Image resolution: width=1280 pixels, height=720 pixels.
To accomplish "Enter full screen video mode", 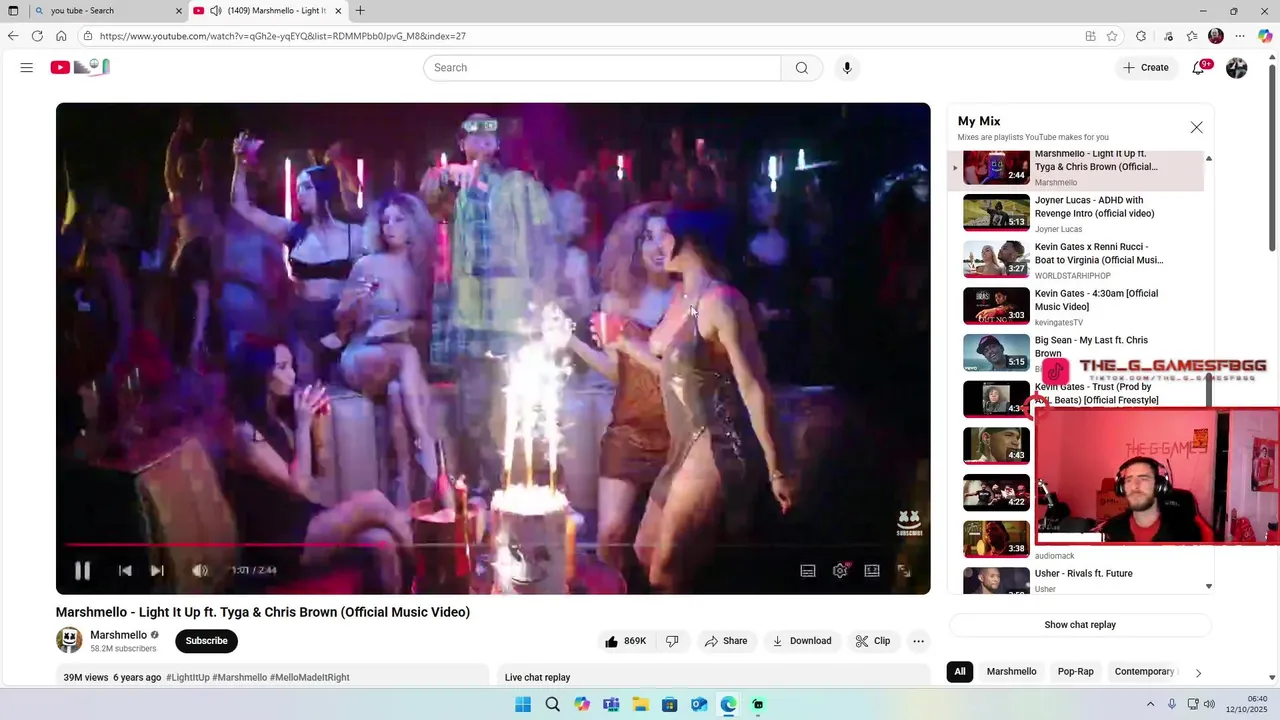I will [904, 570].
